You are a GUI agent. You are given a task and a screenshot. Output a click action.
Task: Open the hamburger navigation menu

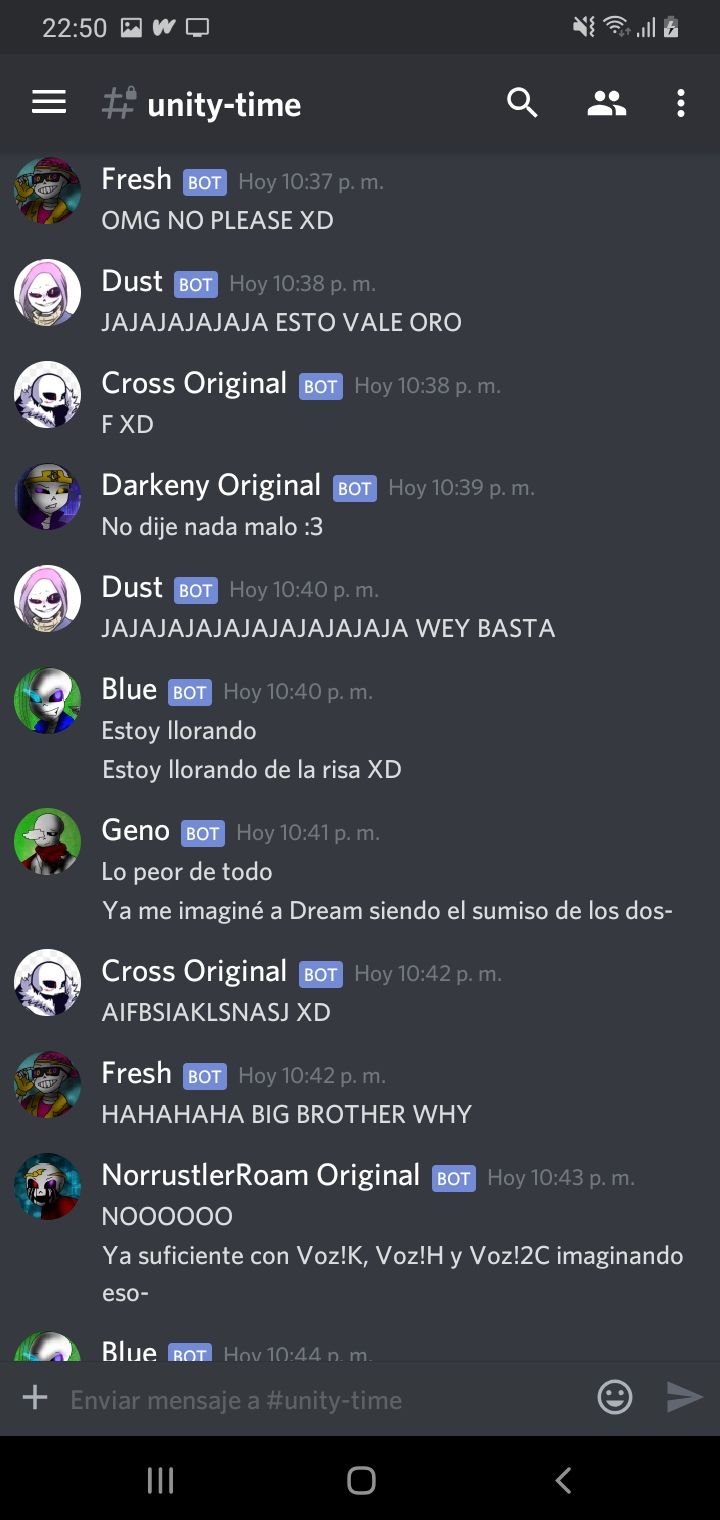coord(49,103)
